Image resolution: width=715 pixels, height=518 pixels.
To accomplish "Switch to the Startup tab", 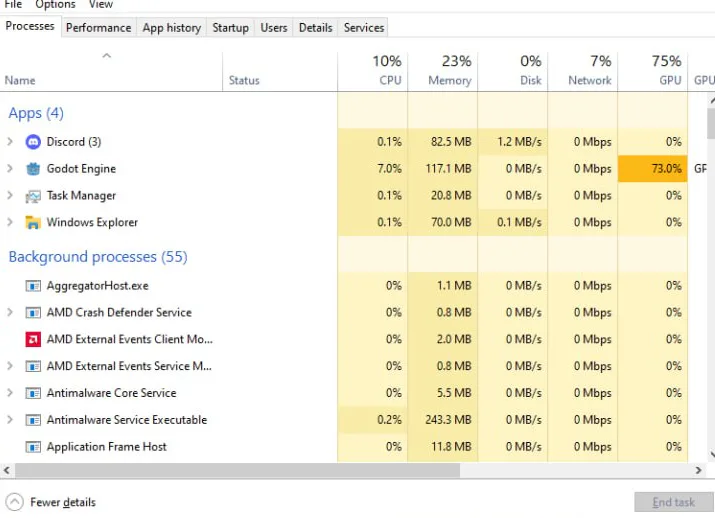I will click(x=230, y=28).
